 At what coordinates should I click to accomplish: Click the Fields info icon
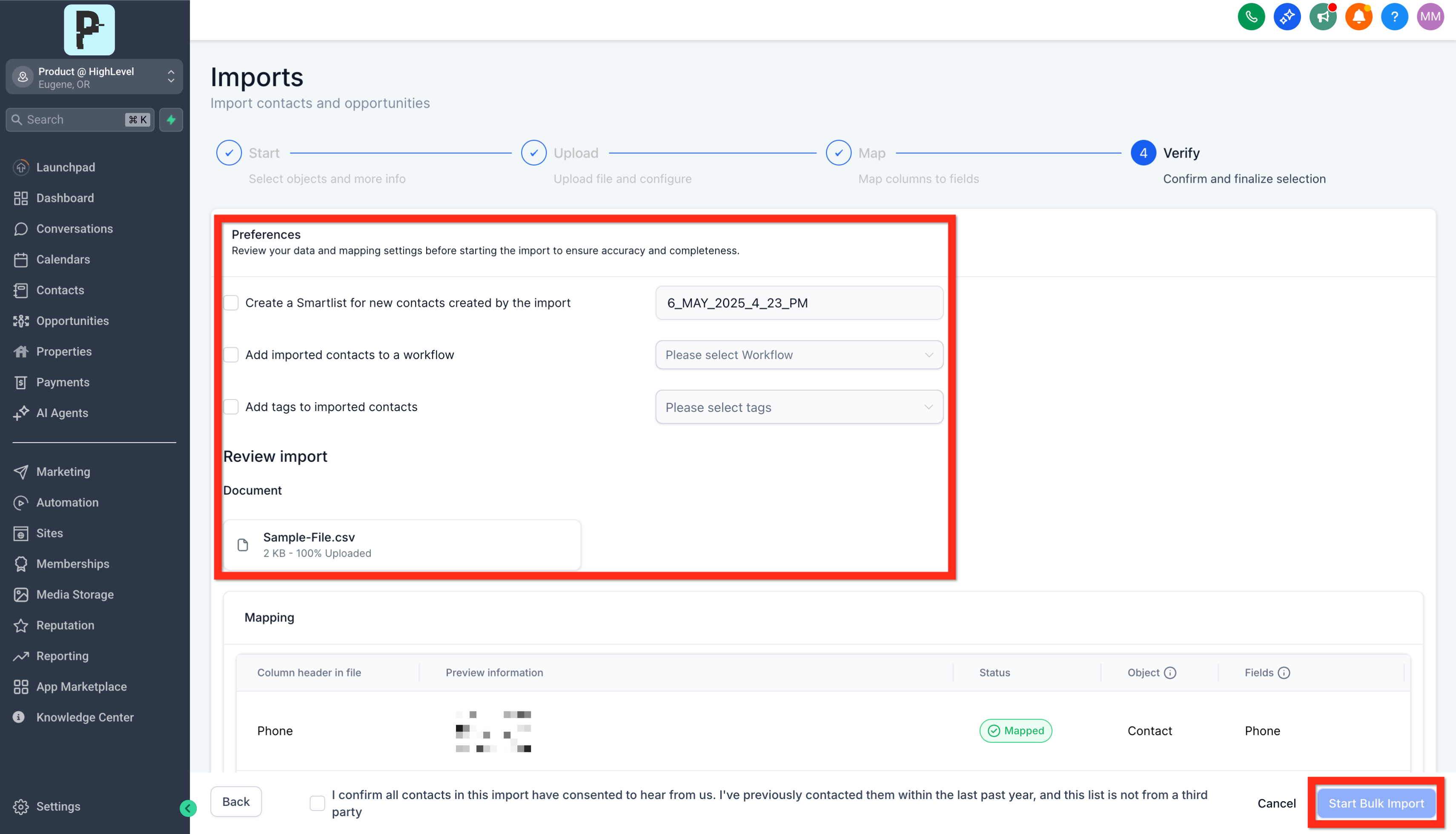pyautogui.click(x=1284, y=673)
